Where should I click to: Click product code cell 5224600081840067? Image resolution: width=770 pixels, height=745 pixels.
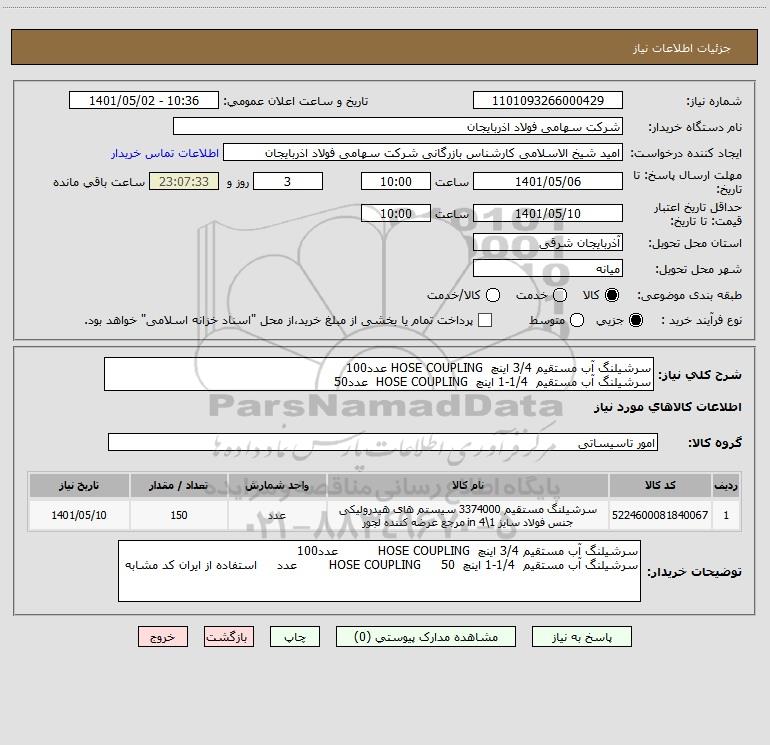pyautogui.click(x=660, y=515)
